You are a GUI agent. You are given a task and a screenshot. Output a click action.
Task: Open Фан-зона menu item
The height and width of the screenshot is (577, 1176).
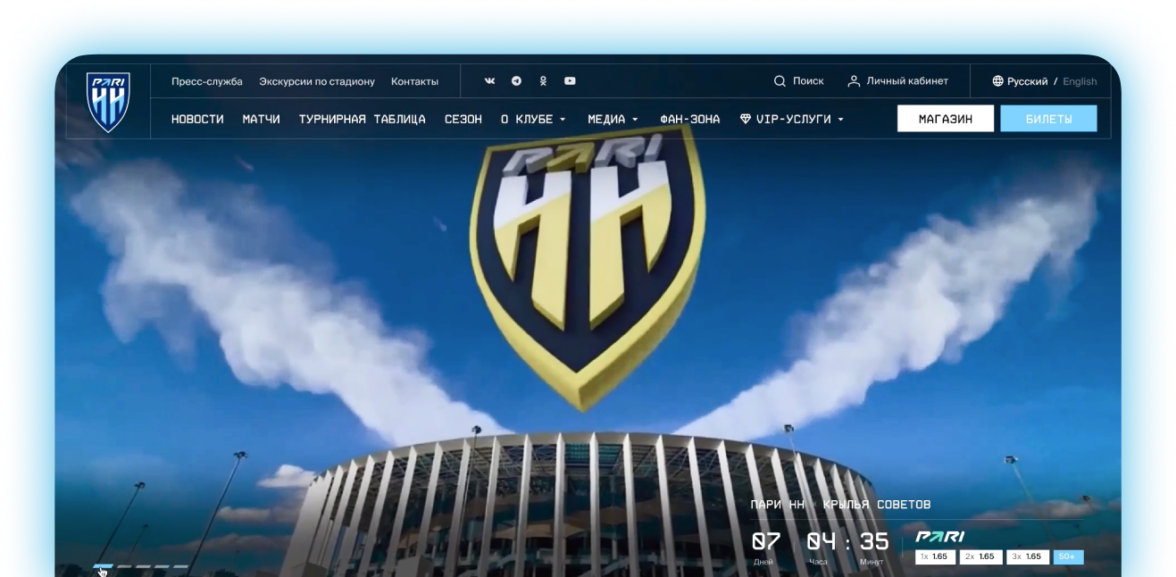690,119
